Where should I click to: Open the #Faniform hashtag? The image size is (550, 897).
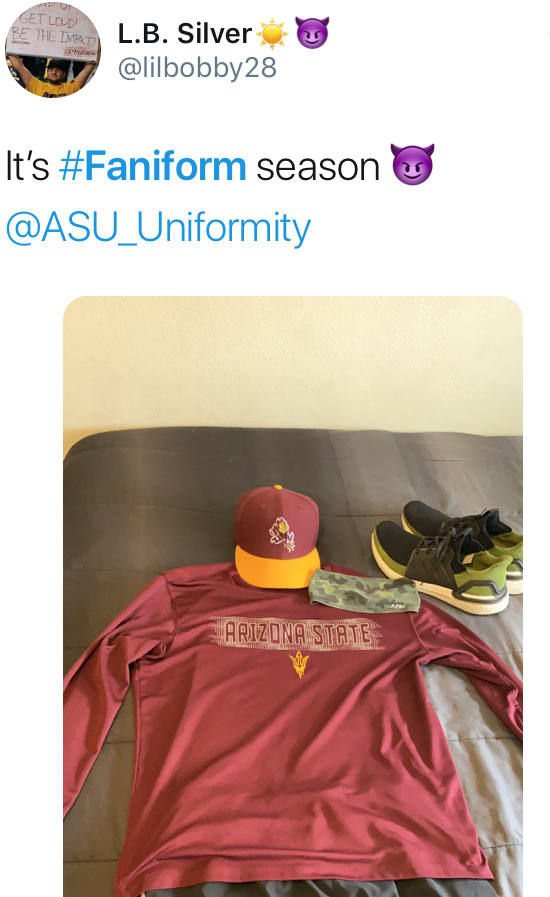click(153, 166)
